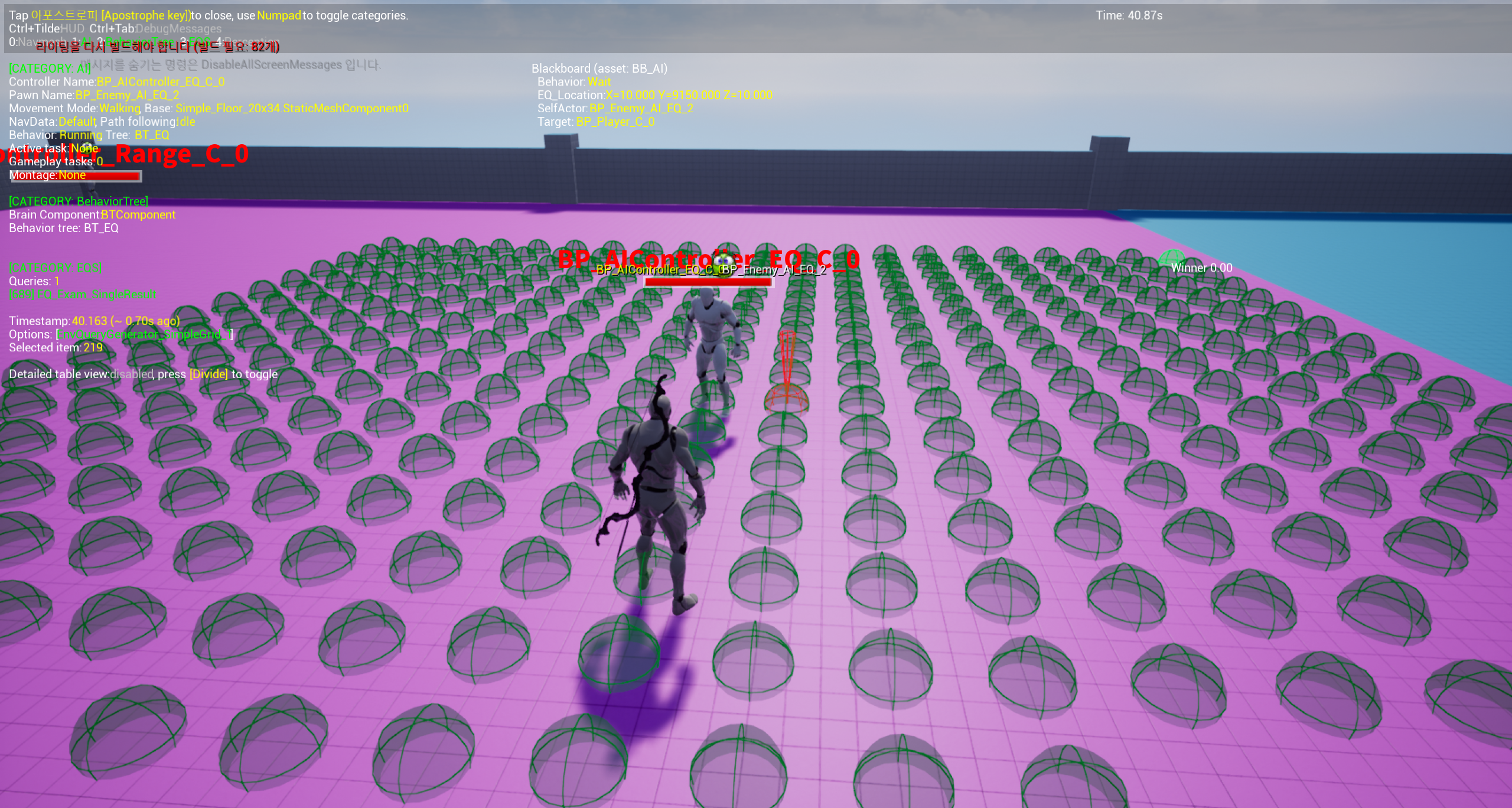Screen dimensions: 1512x808
Task: Toggle the 4:Perception debug category
Action: click(x=248, y=42)
